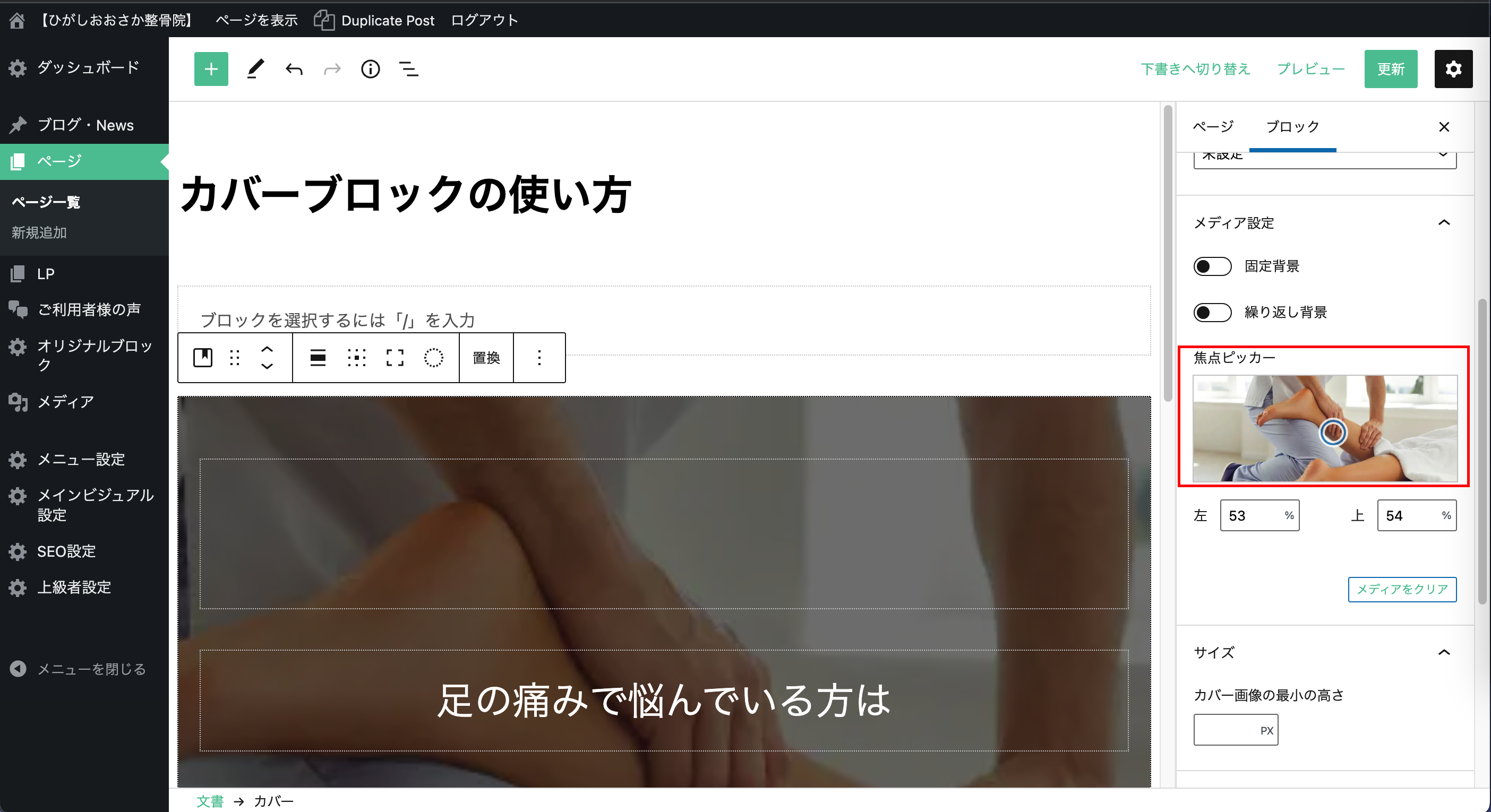Screen dimensions: 1491x812
Task: Click the 更新 update button
Action: tap(1390, 70)
